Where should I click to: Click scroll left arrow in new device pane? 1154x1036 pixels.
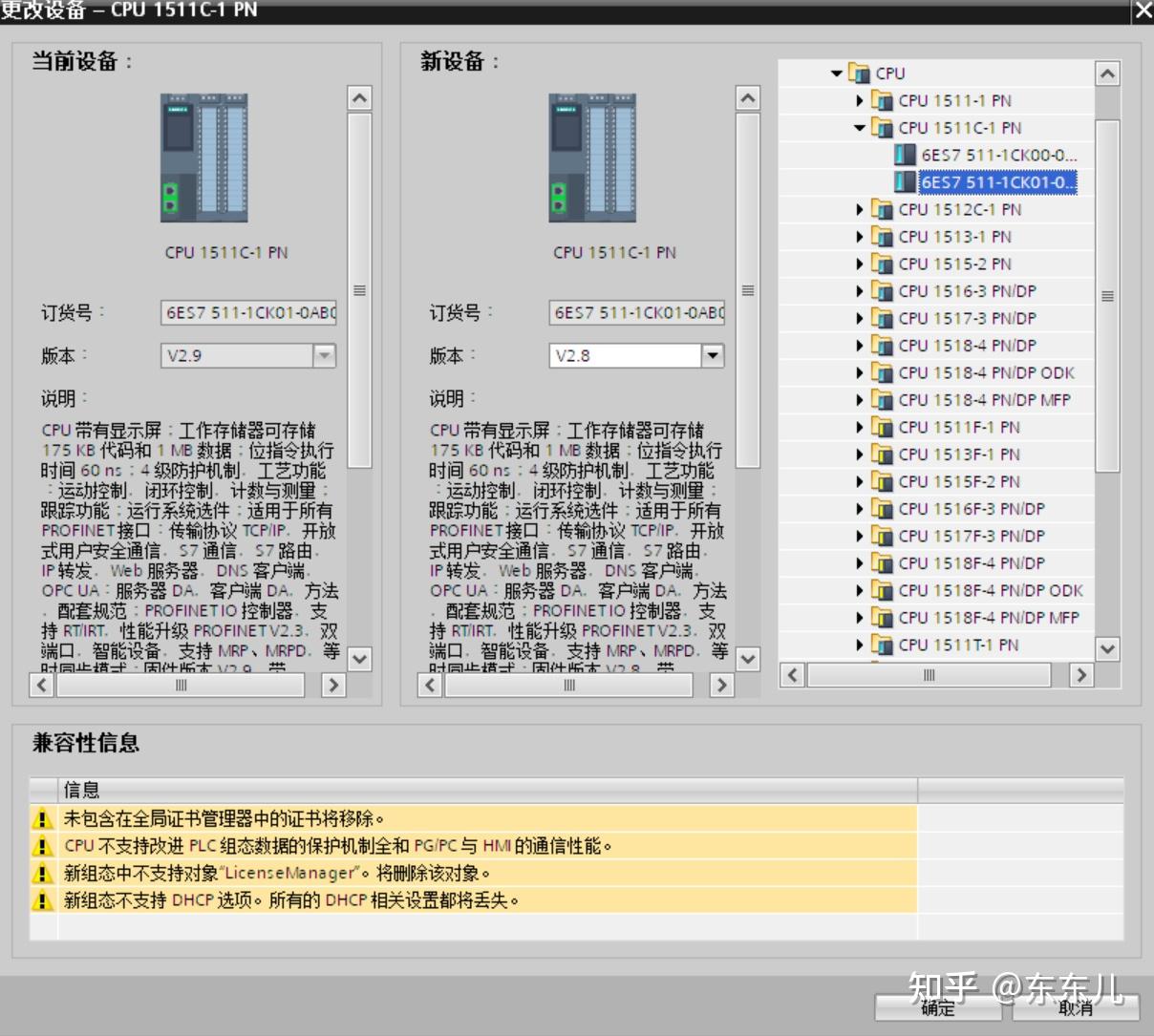pyautogui.click(x=431, y=685)
